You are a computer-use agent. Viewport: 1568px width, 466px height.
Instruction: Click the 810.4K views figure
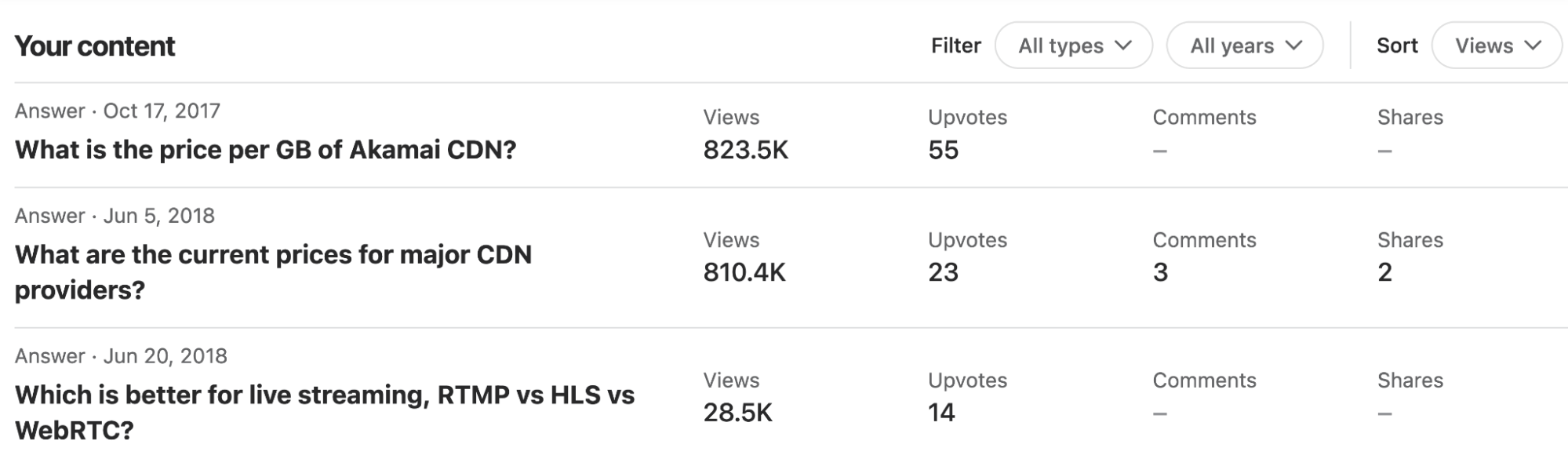pyautogui.click(x=742, y=272)
